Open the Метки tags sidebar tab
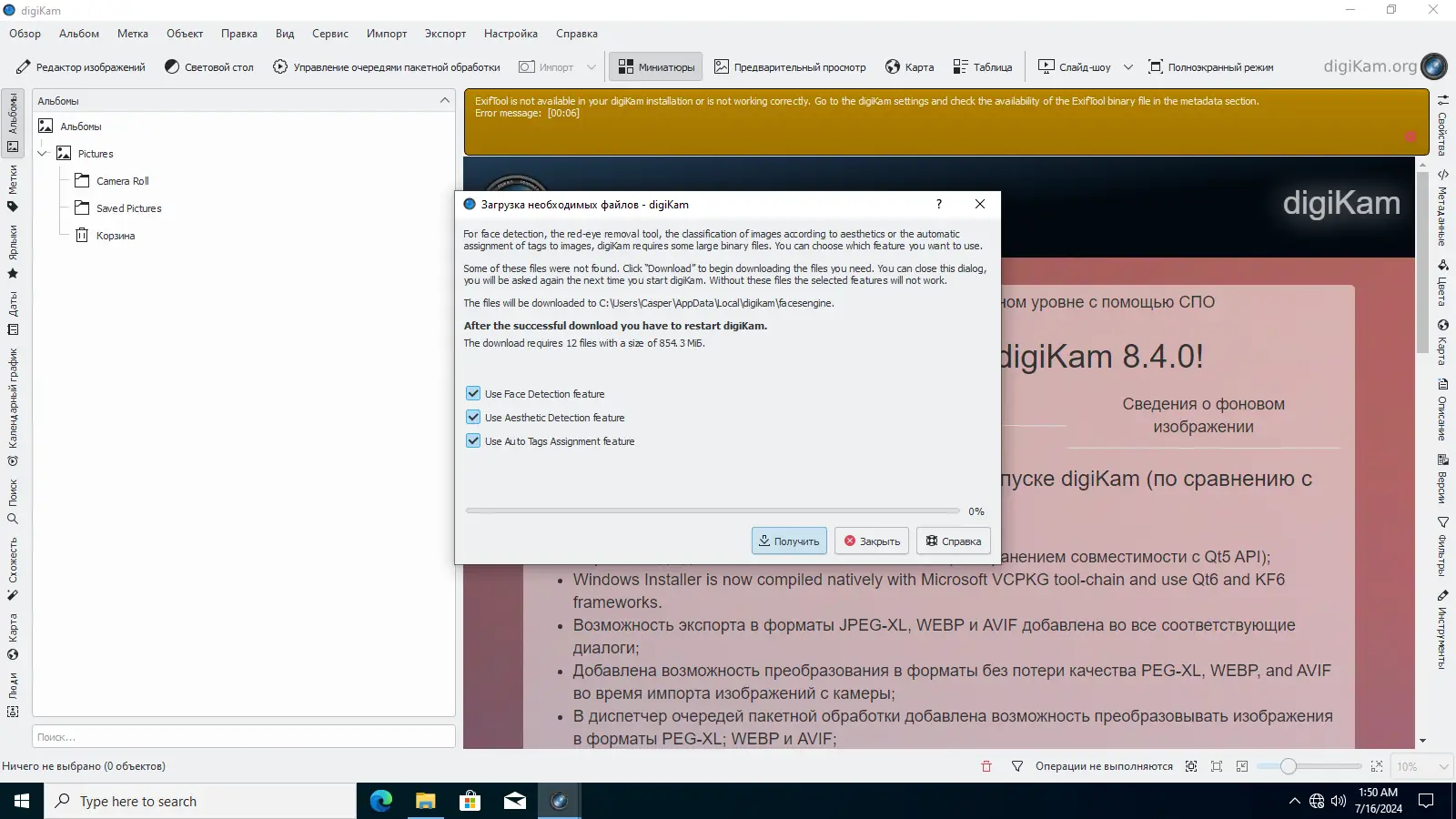The width and height of the screenshot is (1456, 819). point(13,188)
